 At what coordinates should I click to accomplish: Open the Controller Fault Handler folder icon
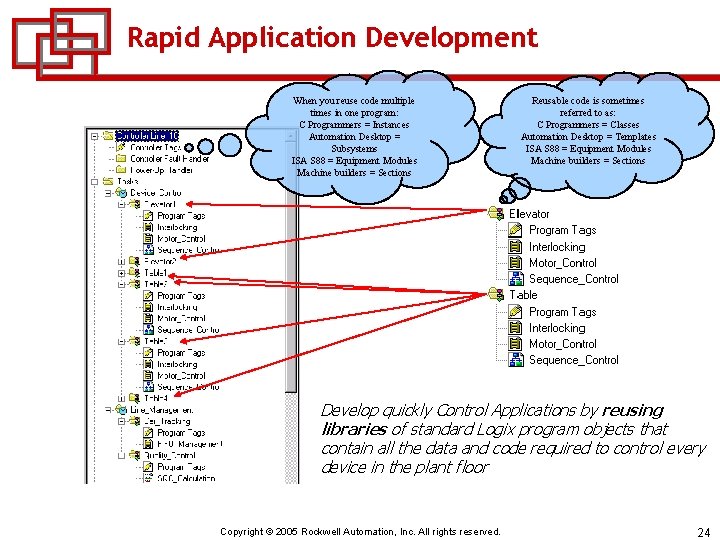click(121, 158)
